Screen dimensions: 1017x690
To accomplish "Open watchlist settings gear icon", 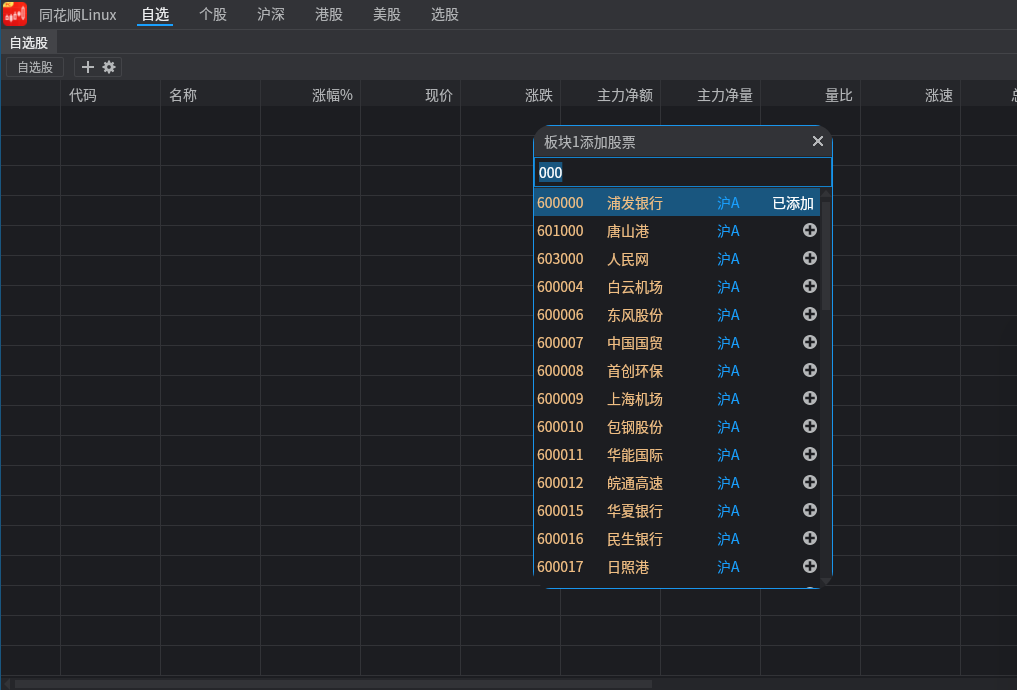I will tap(109, 67).
